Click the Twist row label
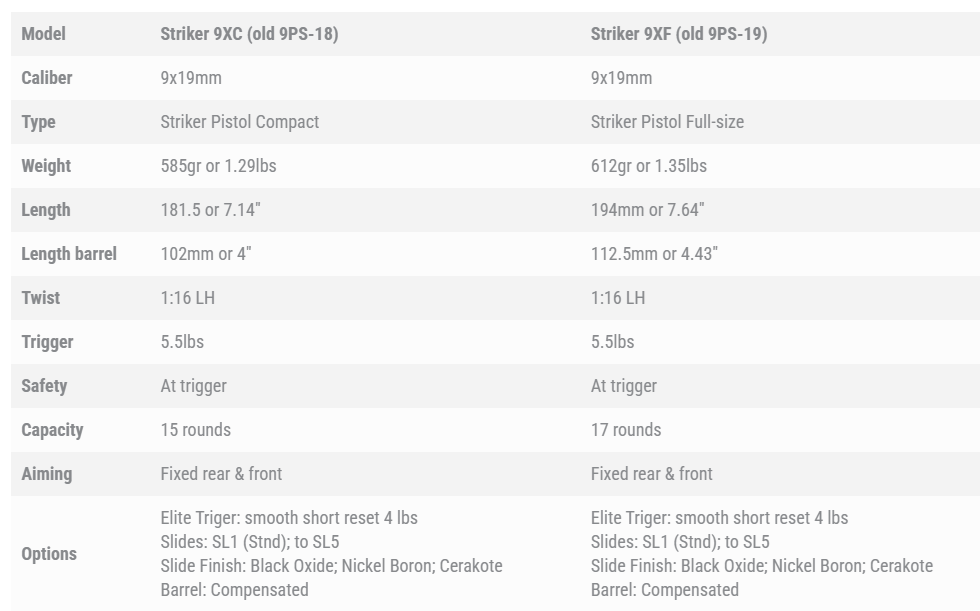Image resolution: width=980 pixels, height=611 pixels. click(x=41, y=298)
